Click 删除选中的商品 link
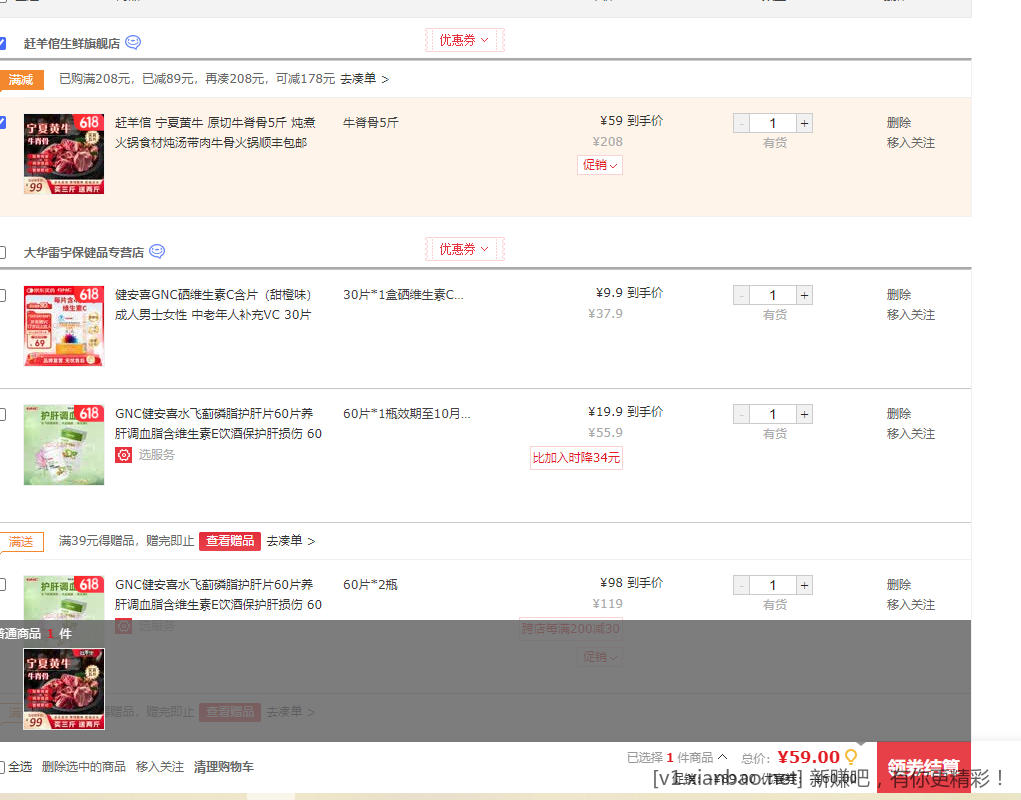 [83, 767]
